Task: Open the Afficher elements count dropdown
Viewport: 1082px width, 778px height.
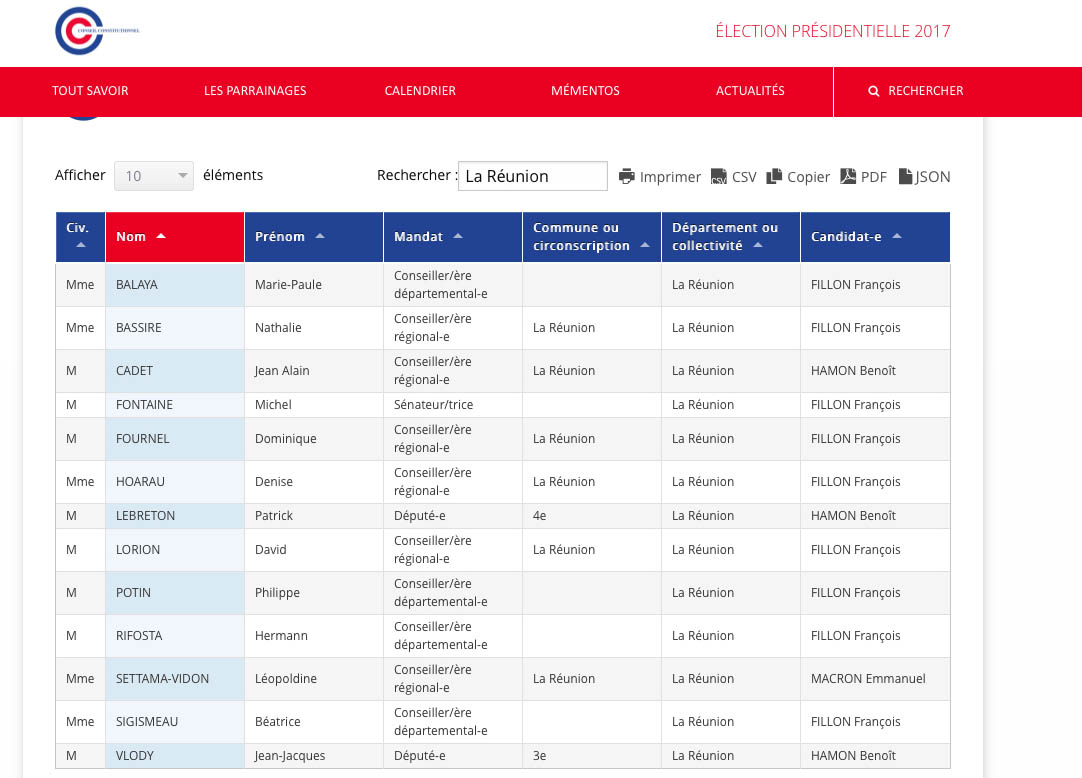Action: tap(153, 176)
